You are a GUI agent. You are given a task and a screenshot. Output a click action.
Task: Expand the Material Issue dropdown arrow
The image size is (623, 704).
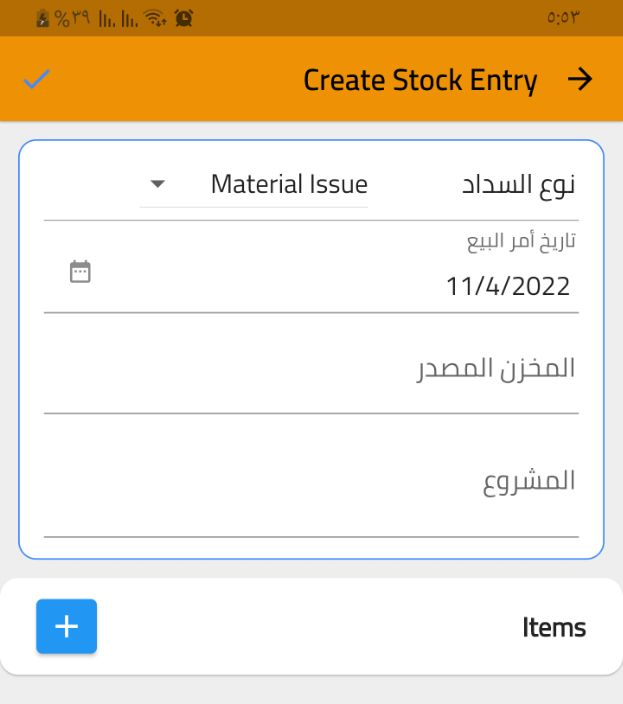[157, 184]
